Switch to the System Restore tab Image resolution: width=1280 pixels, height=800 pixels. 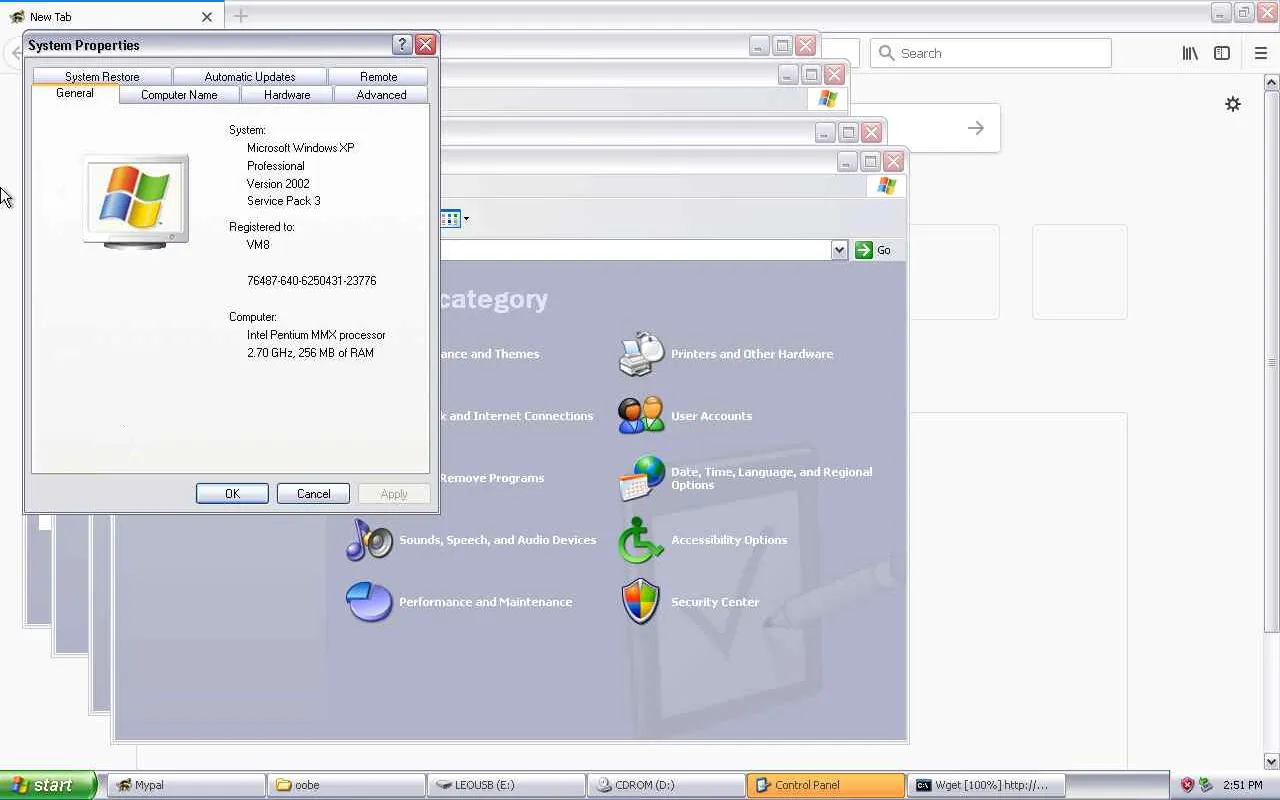coord(102,77)
